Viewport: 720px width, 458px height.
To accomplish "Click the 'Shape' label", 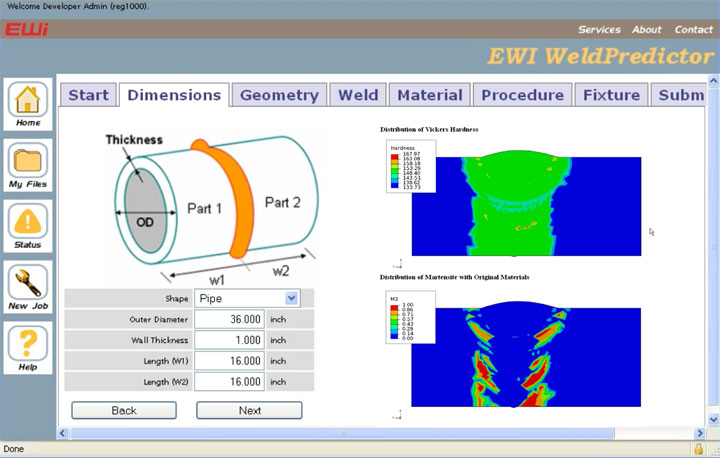I will tap(177, 299).
